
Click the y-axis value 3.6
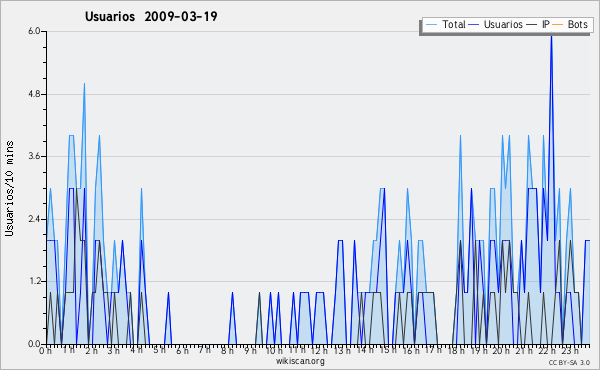click(x=34, y=156)
